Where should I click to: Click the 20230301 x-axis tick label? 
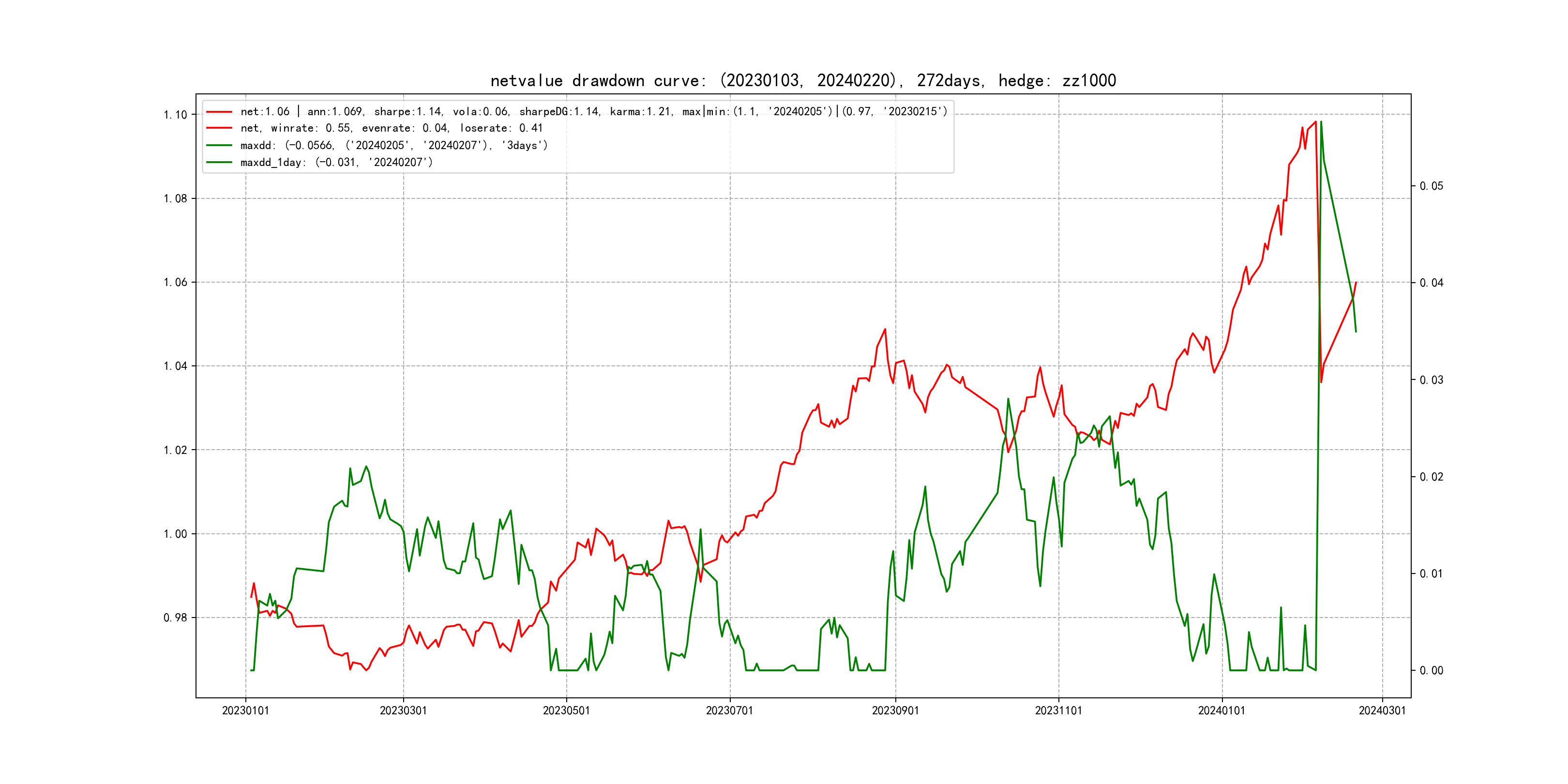[x=403, y=711]
